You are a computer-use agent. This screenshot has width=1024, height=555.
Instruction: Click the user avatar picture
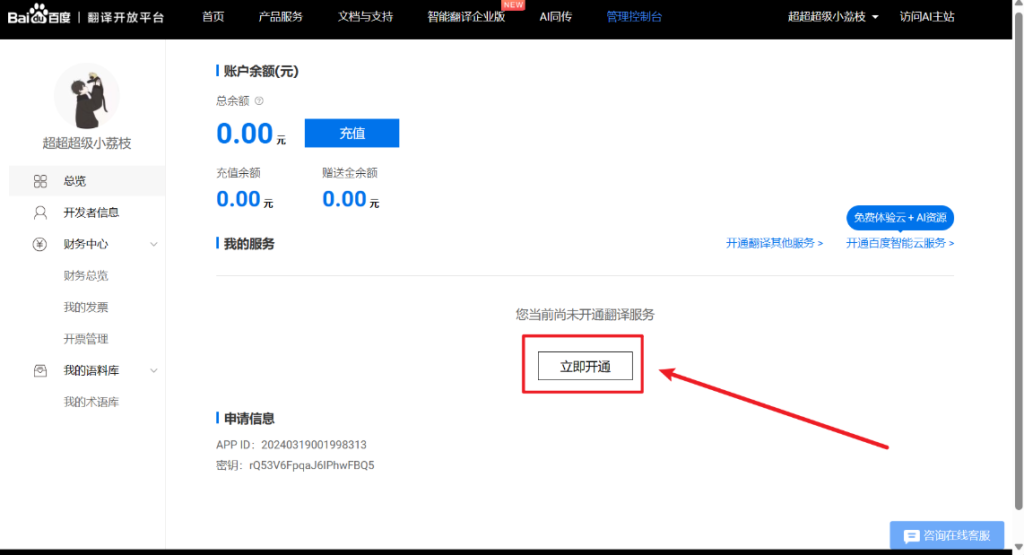pyautogui.click(x=87, y=97)
